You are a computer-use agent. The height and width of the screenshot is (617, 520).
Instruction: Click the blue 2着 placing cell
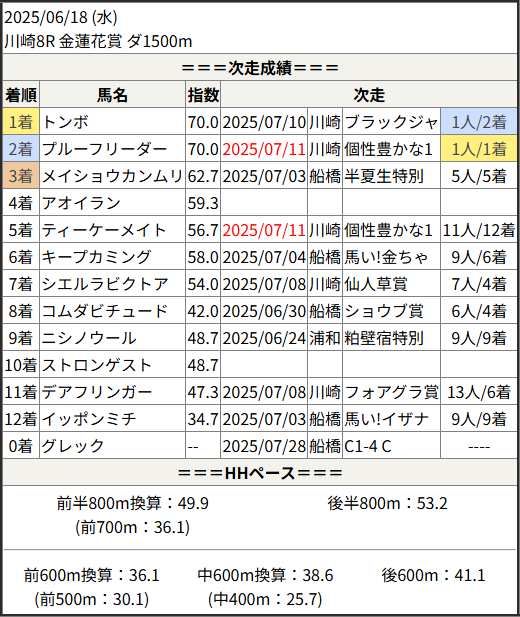pos(21,149)
